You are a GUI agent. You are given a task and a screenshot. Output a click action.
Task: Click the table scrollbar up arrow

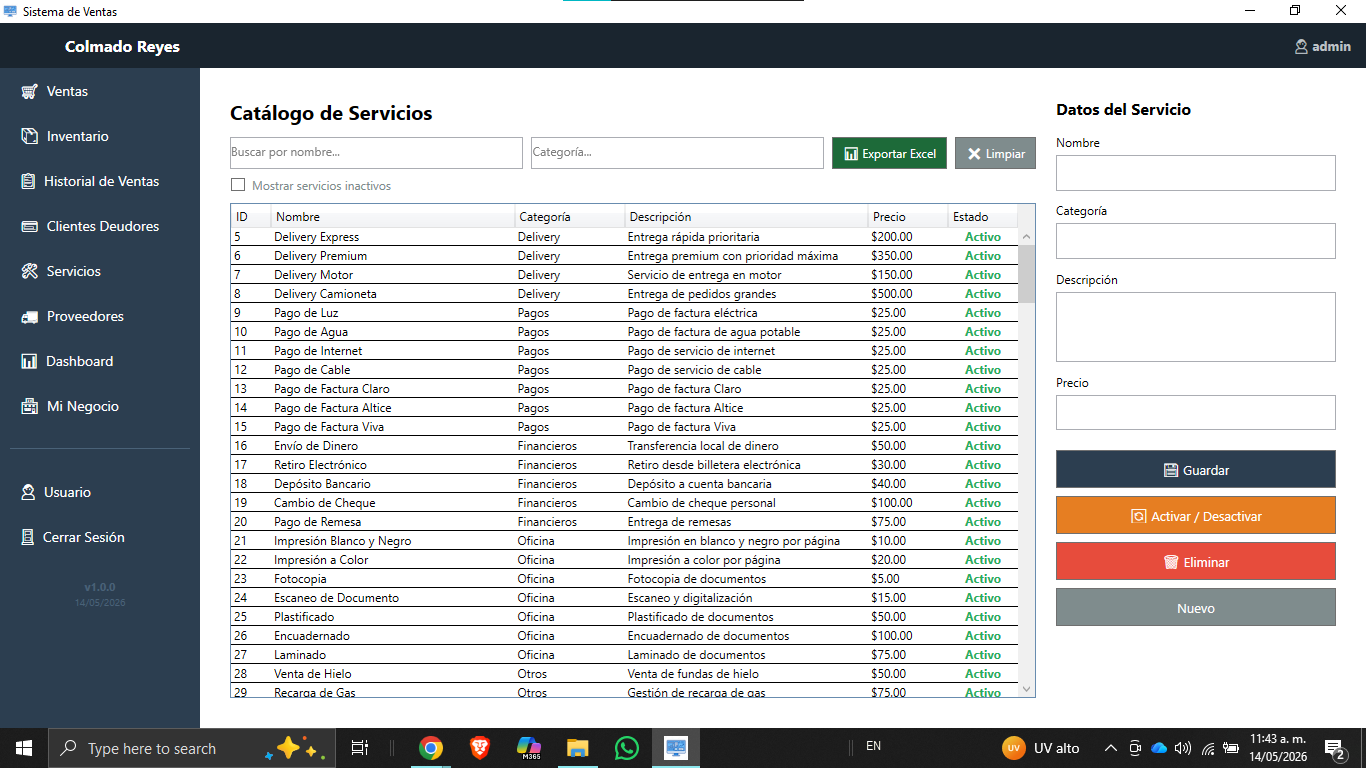coord(1027,237)
